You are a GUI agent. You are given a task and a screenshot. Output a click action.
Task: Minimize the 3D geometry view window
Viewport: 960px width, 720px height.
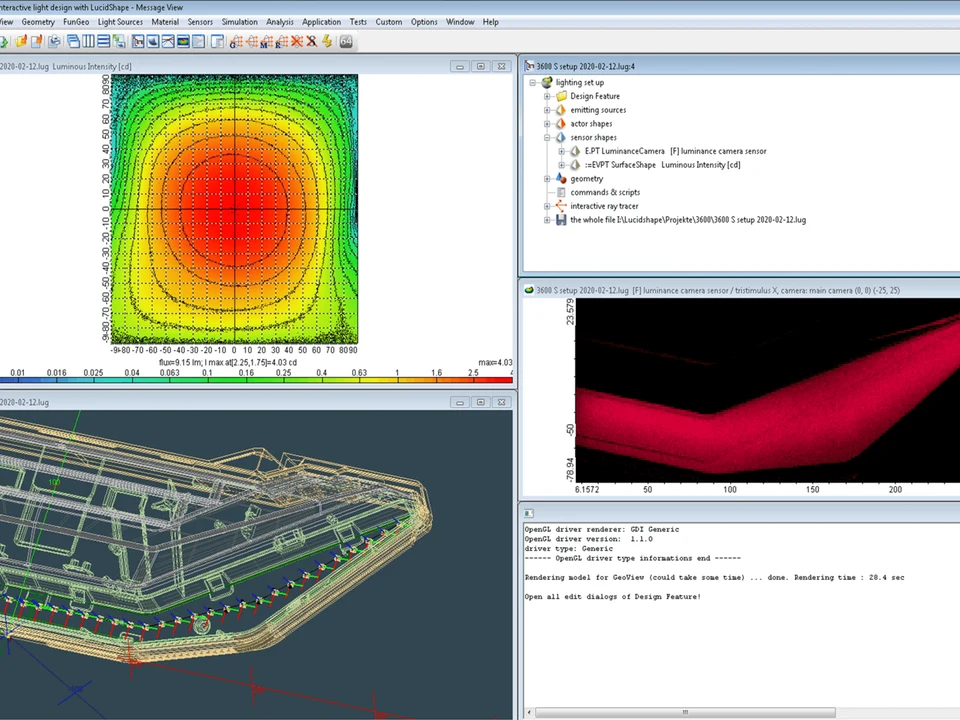click(x=460, y=402)
